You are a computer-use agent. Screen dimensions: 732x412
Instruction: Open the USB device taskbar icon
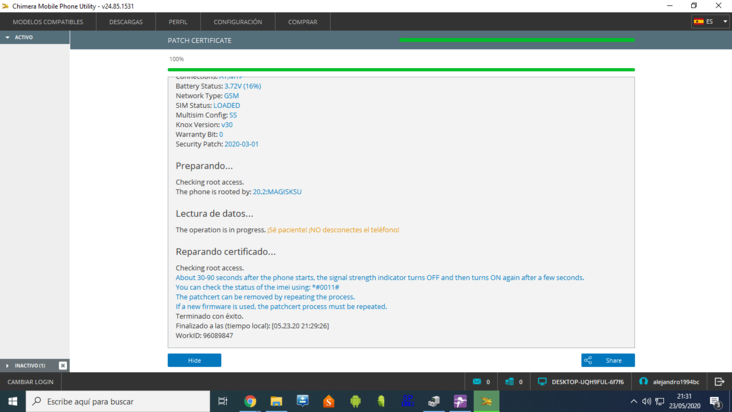pyautogui.click(x=434, y=401)
